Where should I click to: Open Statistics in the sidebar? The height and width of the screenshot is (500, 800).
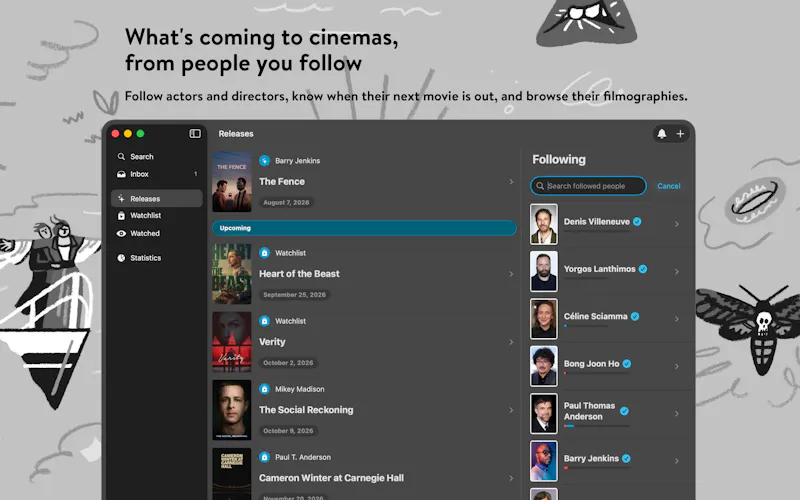coord(157,258)
